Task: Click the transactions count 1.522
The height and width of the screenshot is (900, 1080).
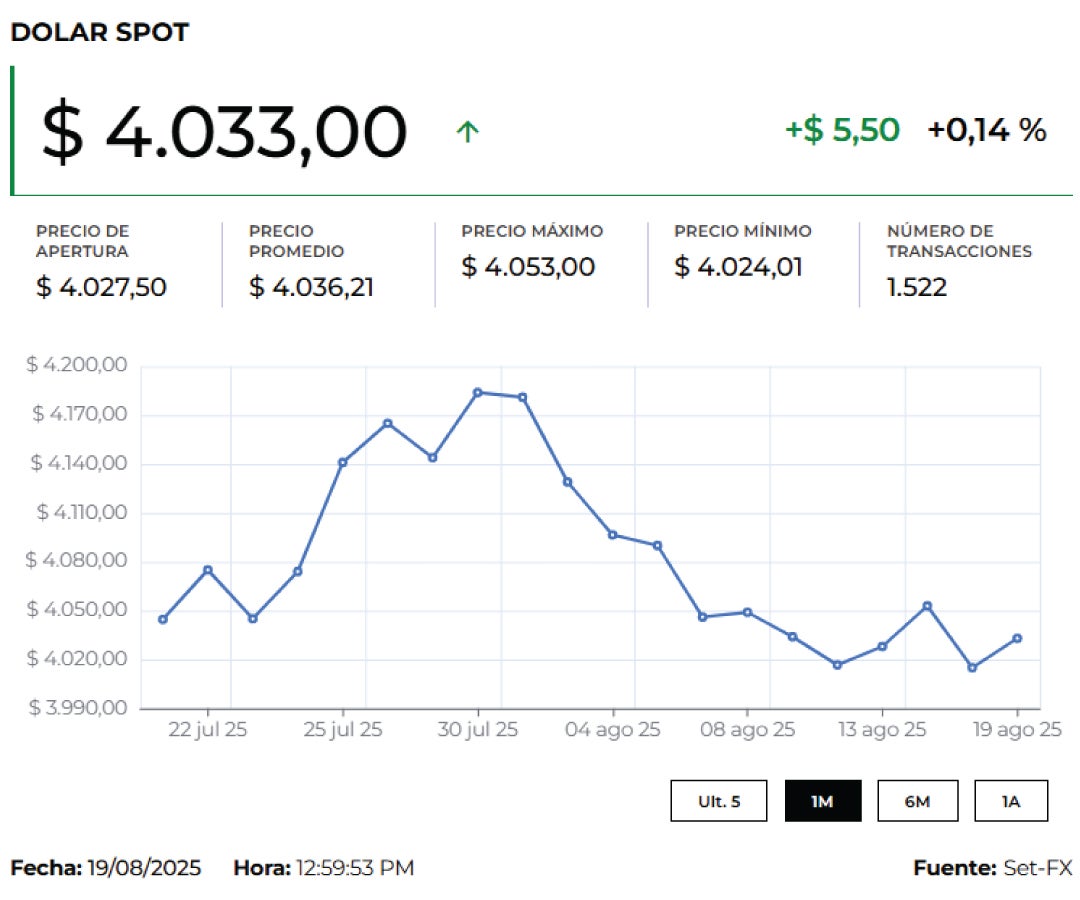Action: click(x=917, y=287)
